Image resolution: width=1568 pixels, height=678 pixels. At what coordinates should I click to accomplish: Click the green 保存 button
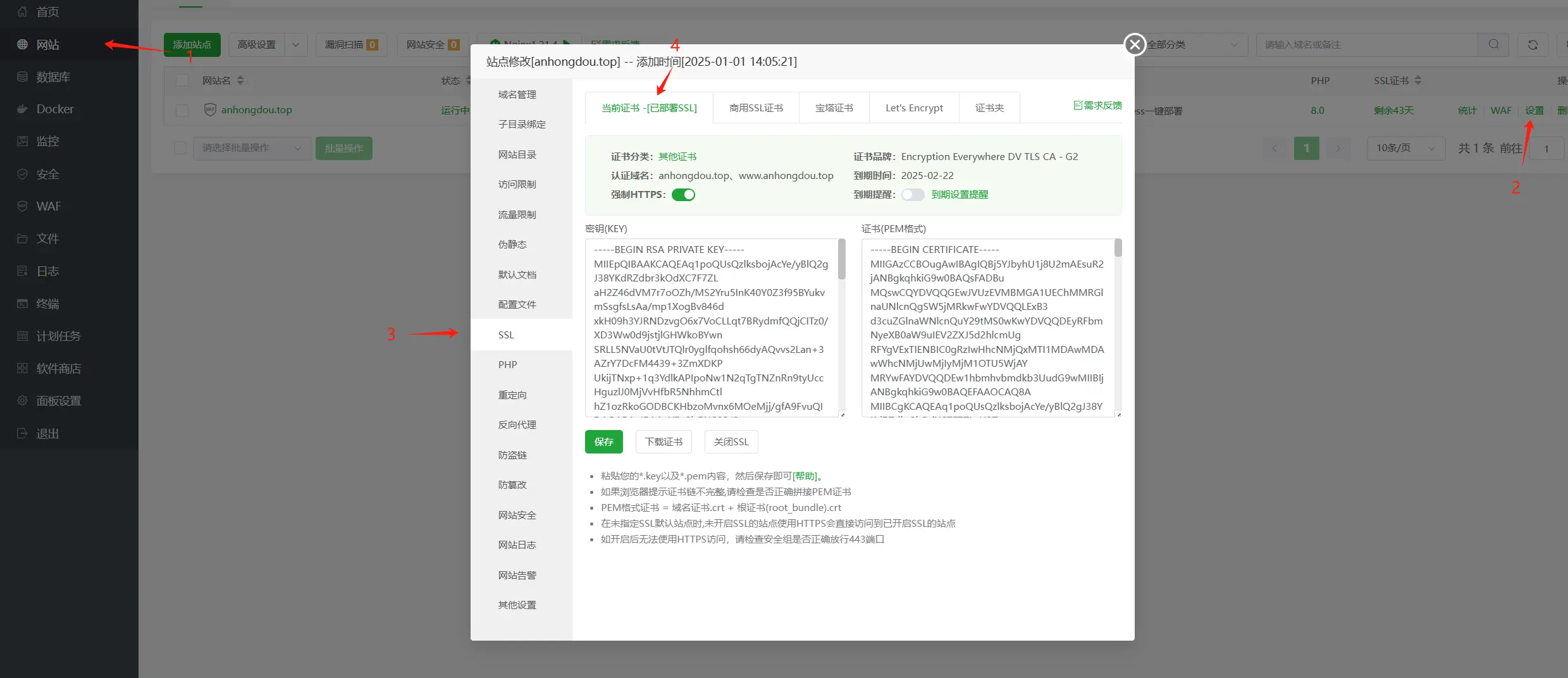(x=603, y=441)
